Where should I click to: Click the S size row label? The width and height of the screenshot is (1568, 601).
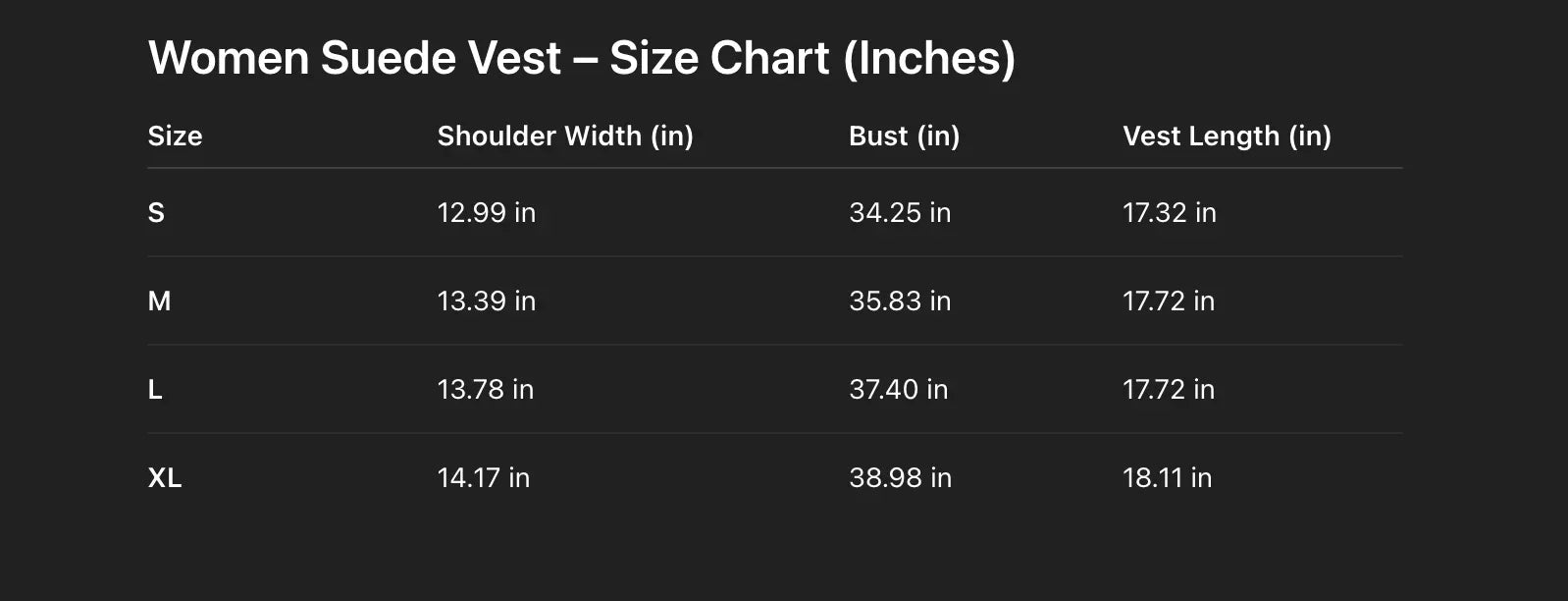(x=156, y=213)
